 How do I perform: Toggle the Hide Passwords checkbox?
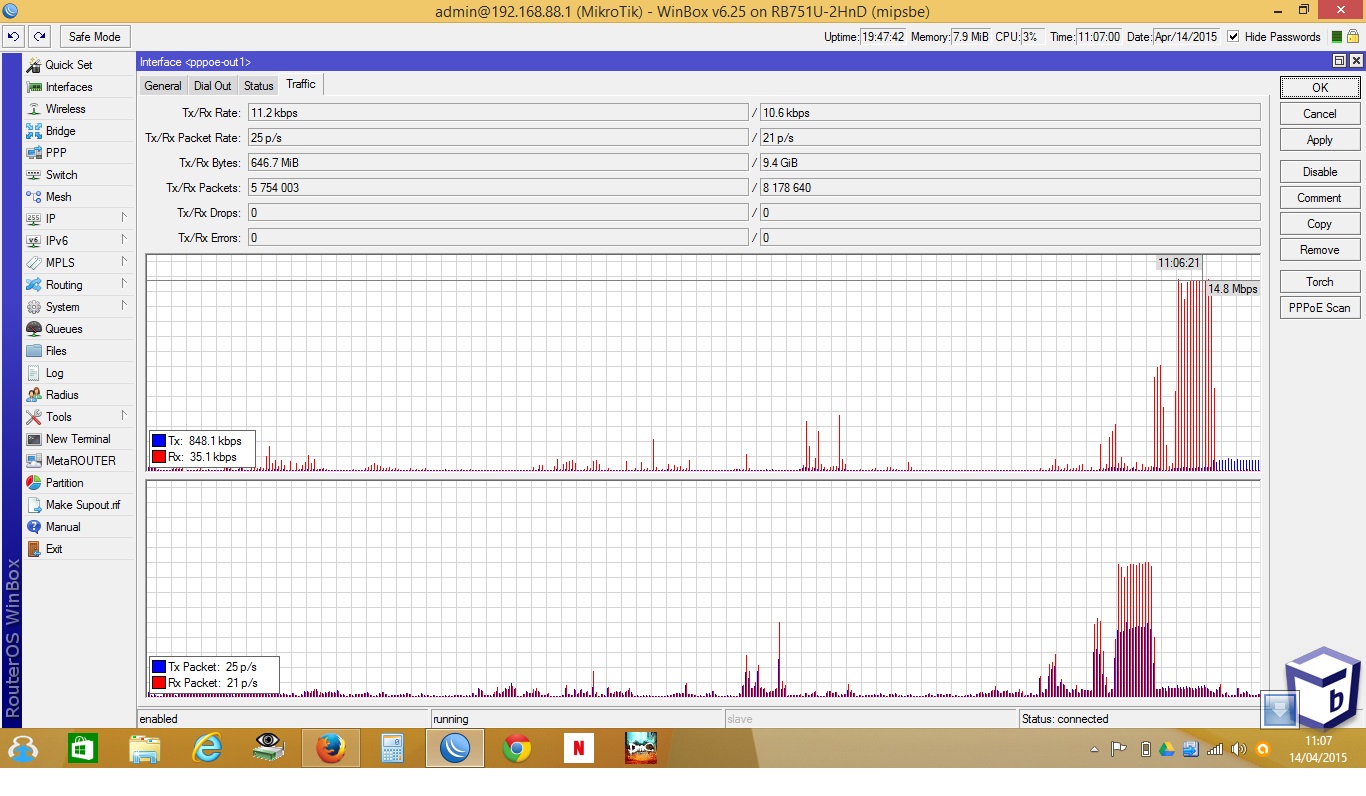tap(1234, 37)
